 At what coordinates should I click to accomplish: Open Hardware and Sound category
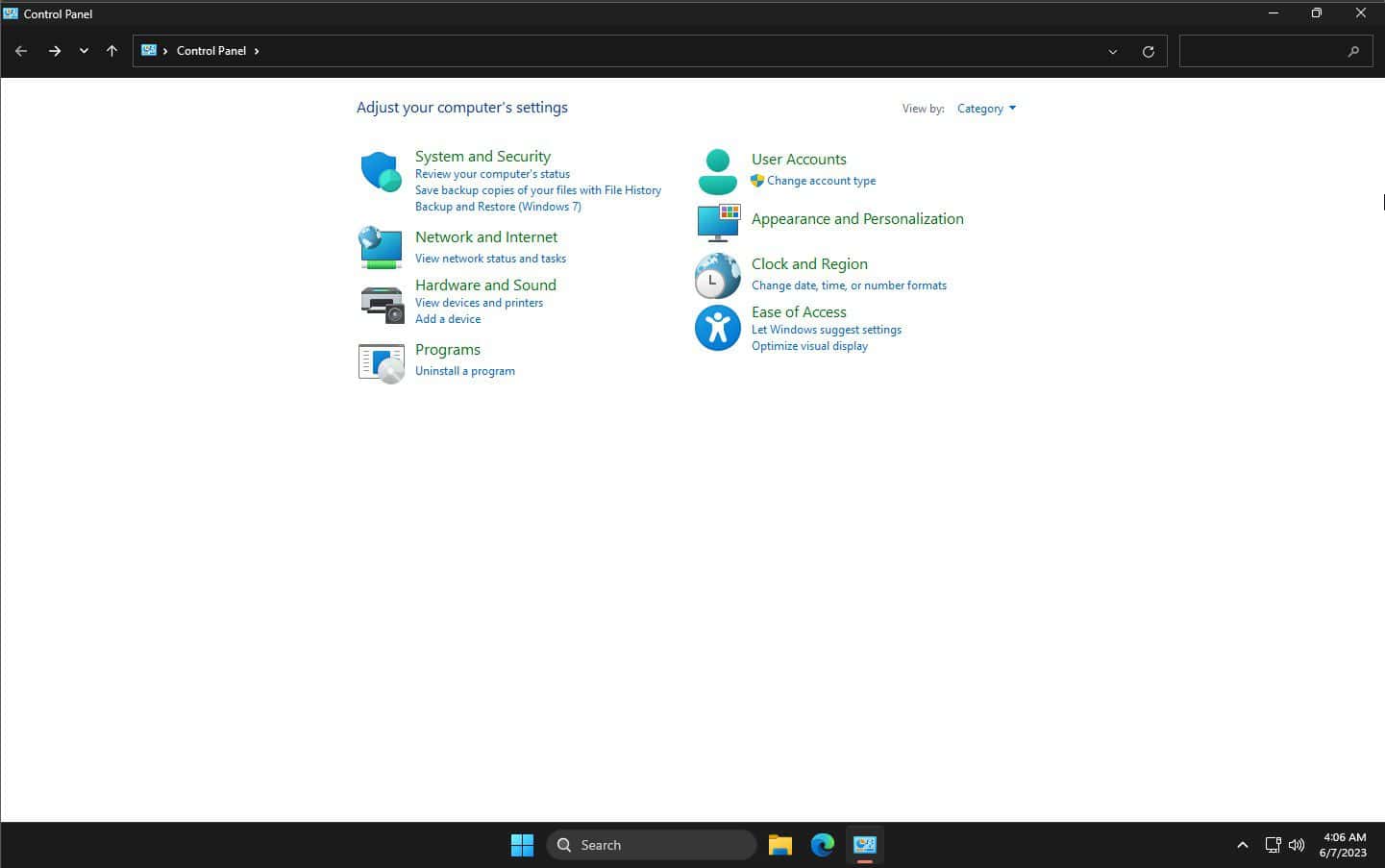[485, 285]
